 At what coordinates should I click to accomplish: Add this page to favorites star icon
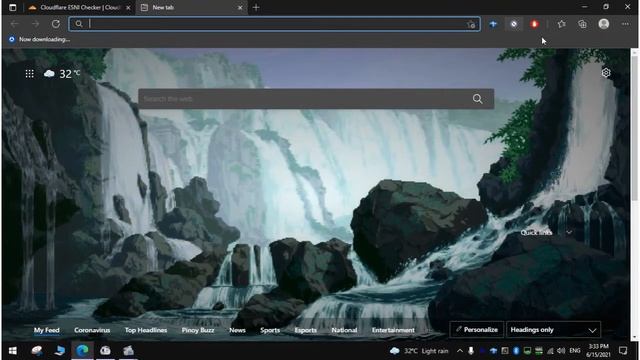pyautogui.click(x=471, y=24)
